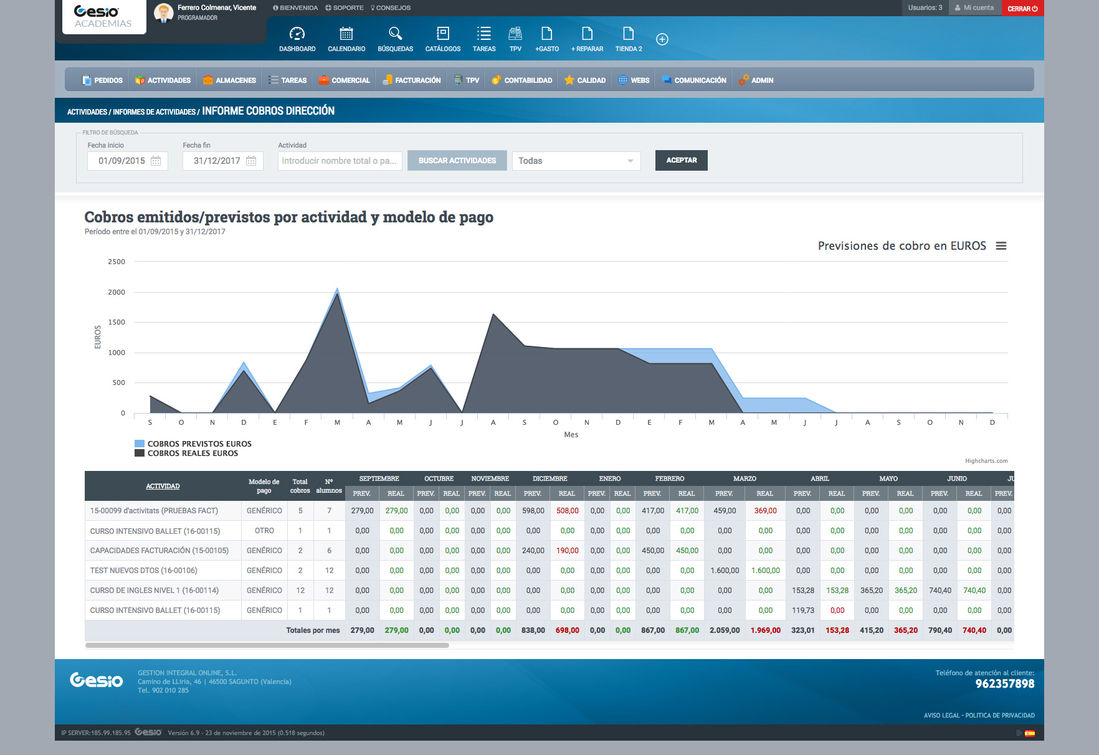Select row CURSO DE INGLES NIVEL 1 (16-00114)
Viewport: 1099px width, 755px height.
(549, 590)
